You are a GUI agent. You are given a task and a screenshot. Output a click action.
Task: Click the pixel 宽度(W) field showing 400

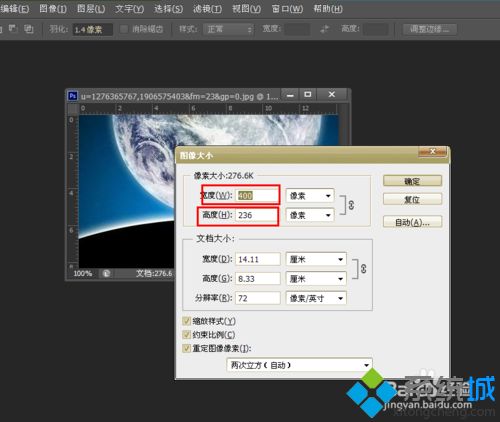(x=258, y=196)
